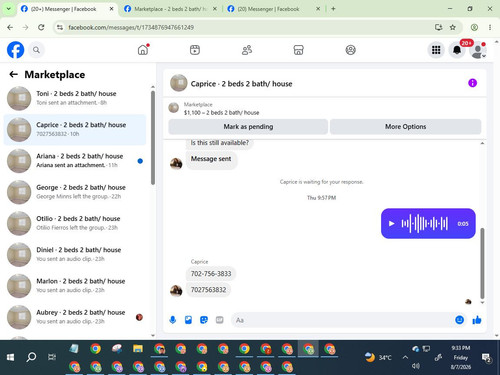Open the Friends icon in the top bar
The image size is (500, 375).
[247, 50]
